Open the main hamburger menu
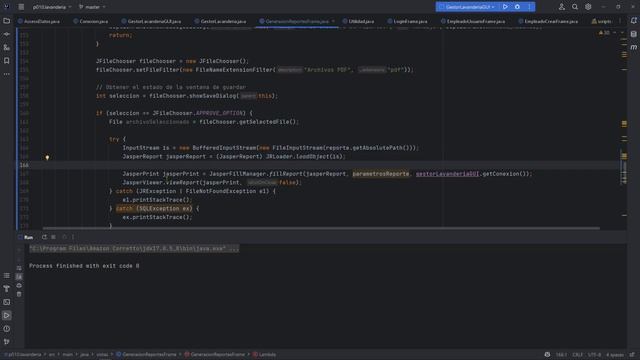 (21, 7)
